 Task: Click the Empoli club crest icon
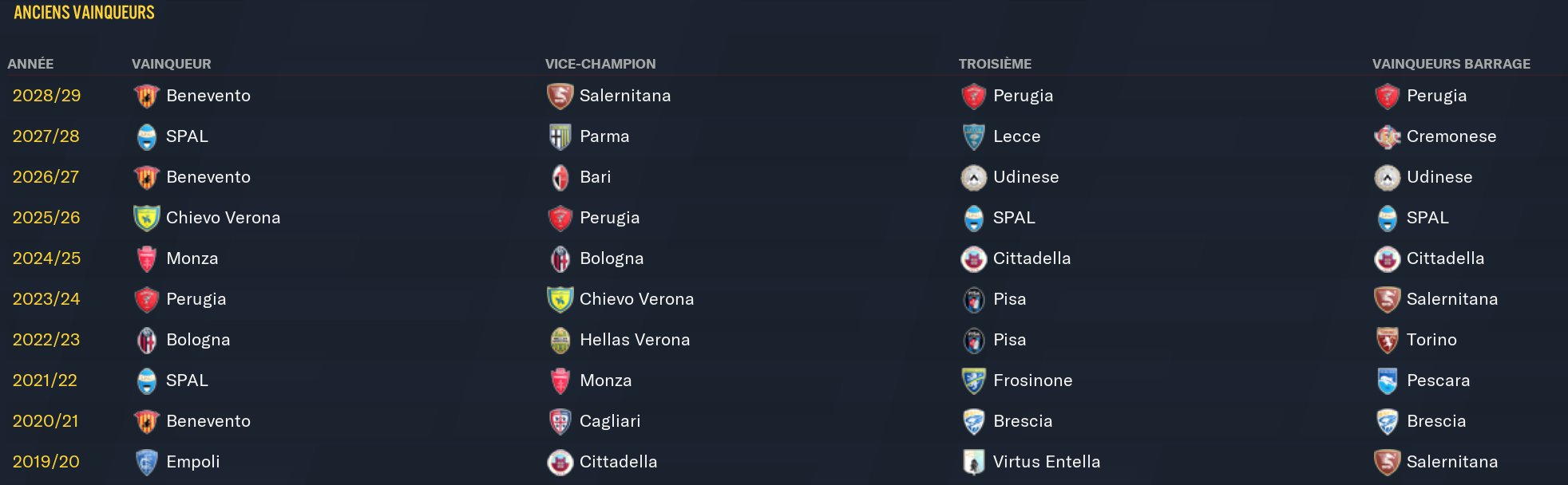(x=146, y=462)
